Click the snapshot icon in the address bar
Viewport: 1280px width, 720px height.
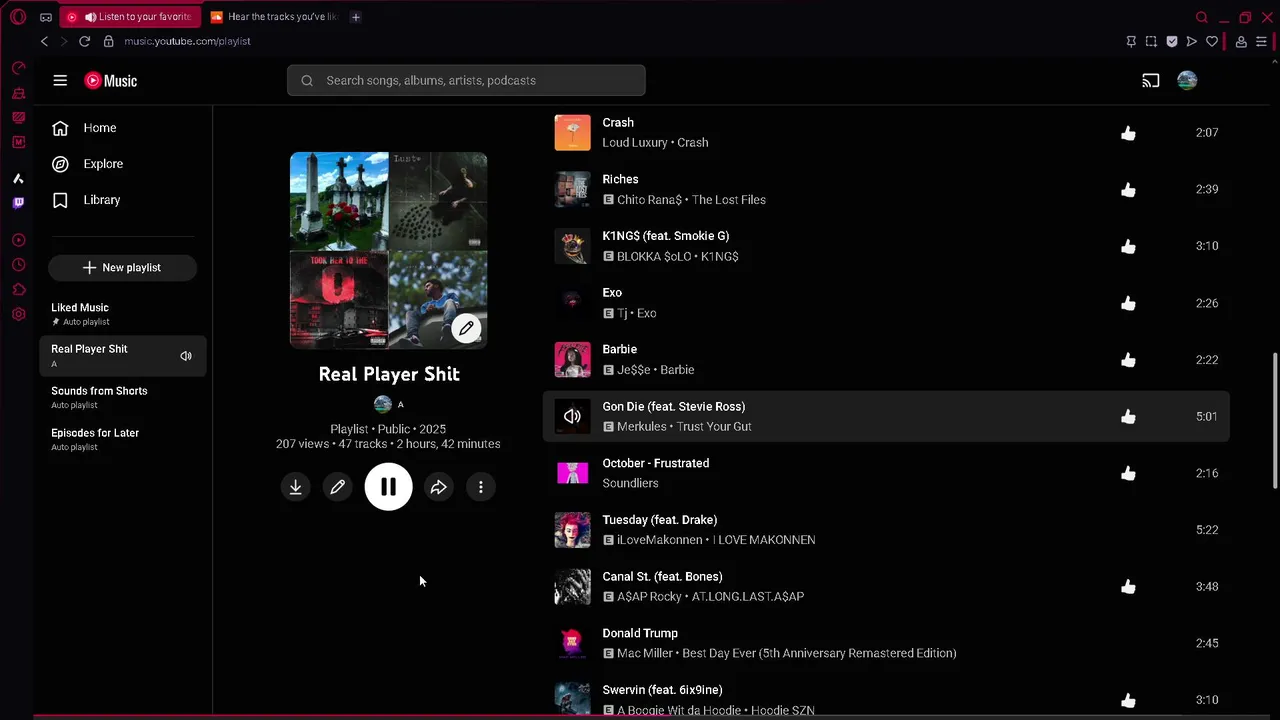(x=1151, y=41)
